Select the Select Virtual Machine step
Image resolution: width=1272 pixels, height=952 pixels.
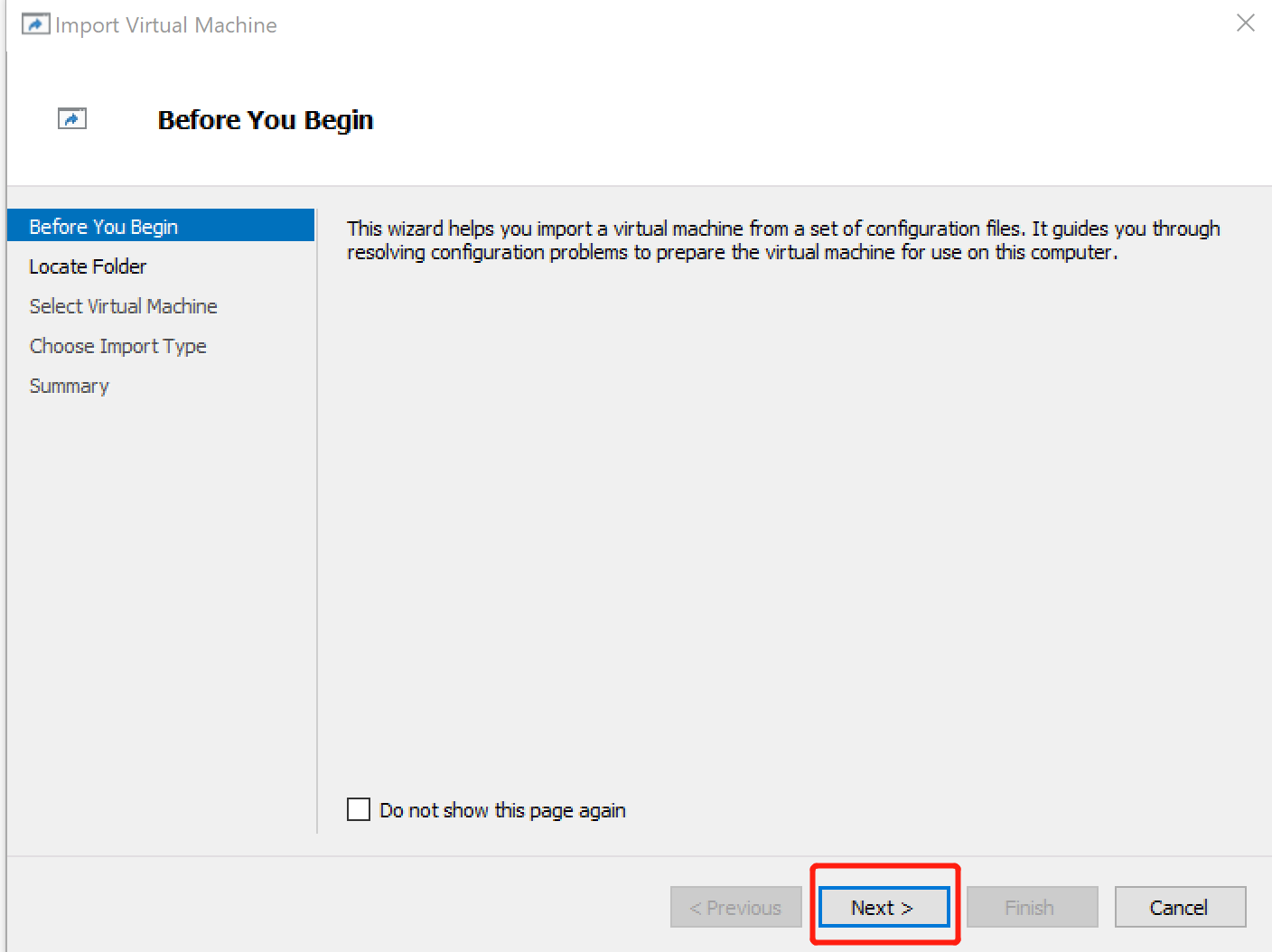124,306
